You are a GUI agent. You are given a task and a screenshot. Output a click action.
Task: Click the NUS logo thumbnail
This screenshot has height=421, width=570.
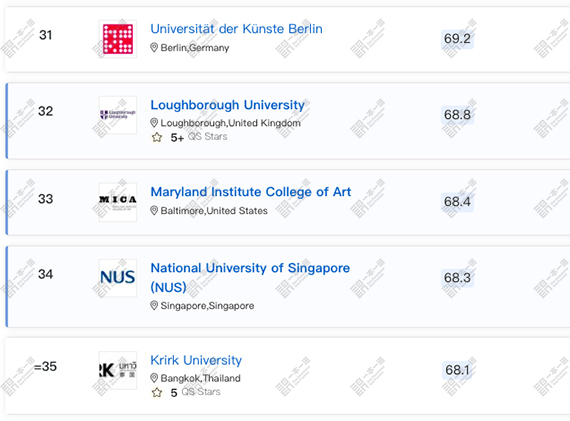[118, 278]
